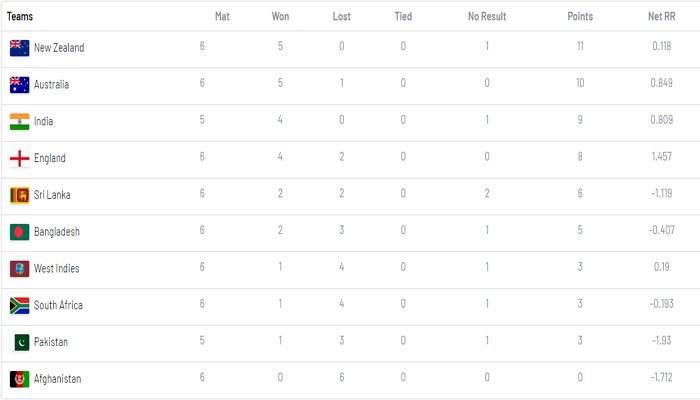700x400 pixels.
Task: Click the Pakistan flag icon
Action: pyautogui.click(x=19, y=342)
